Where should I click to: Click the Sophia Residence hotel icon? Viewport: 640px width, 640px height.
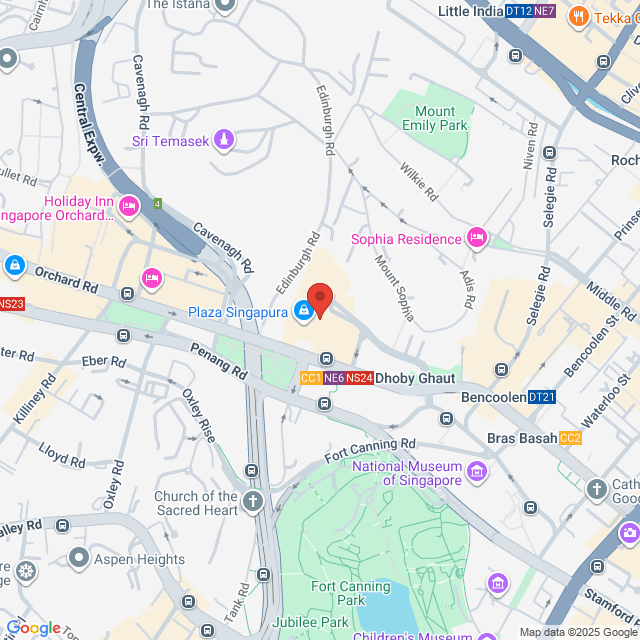point(477,238)
